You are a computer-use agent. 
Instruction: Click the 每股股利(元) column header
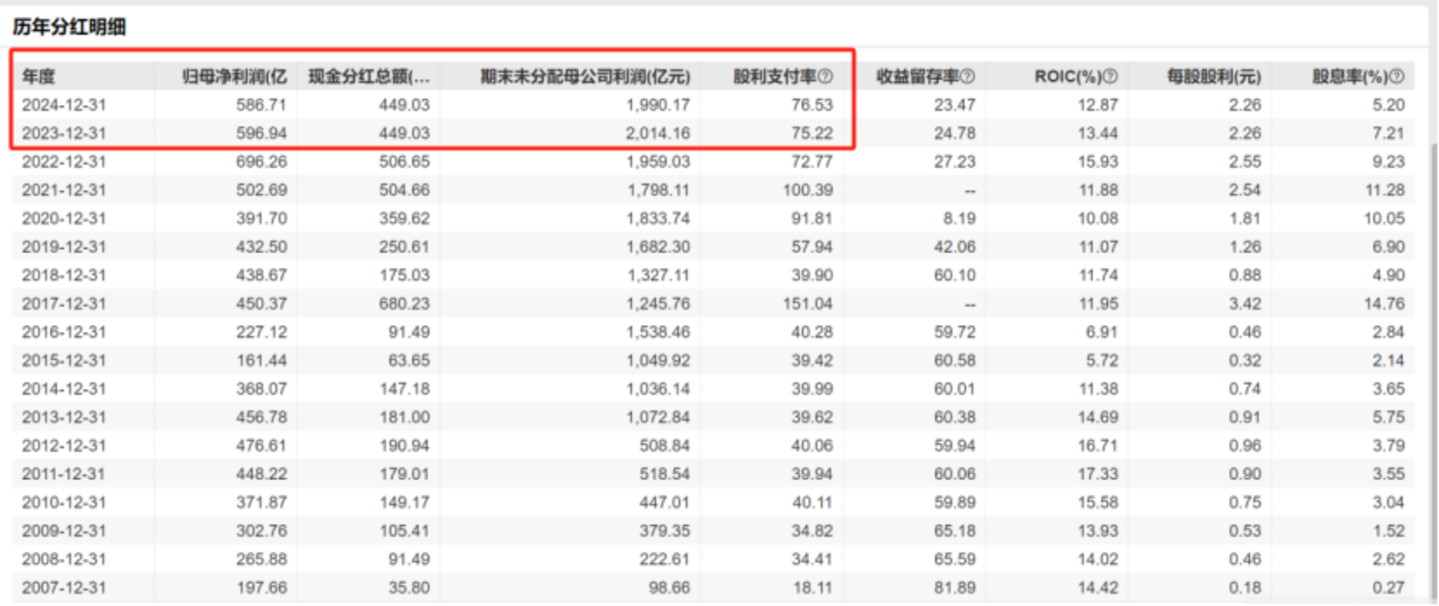click(1214, 77)
